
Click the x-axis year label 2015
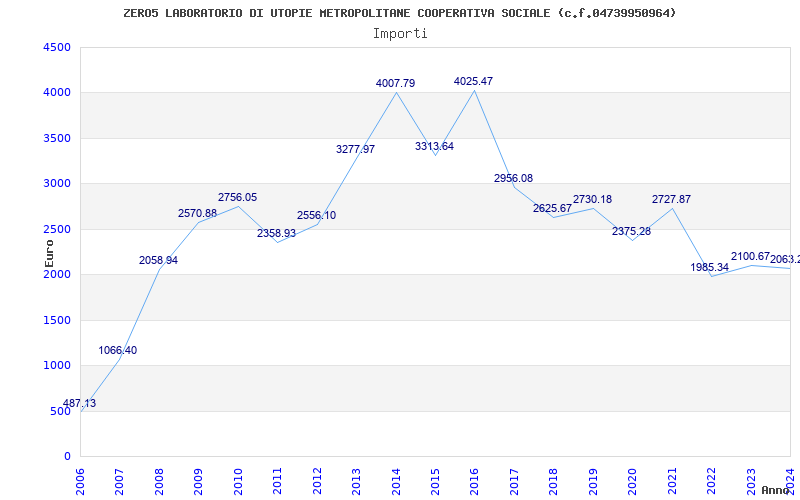tap(435, 481)
